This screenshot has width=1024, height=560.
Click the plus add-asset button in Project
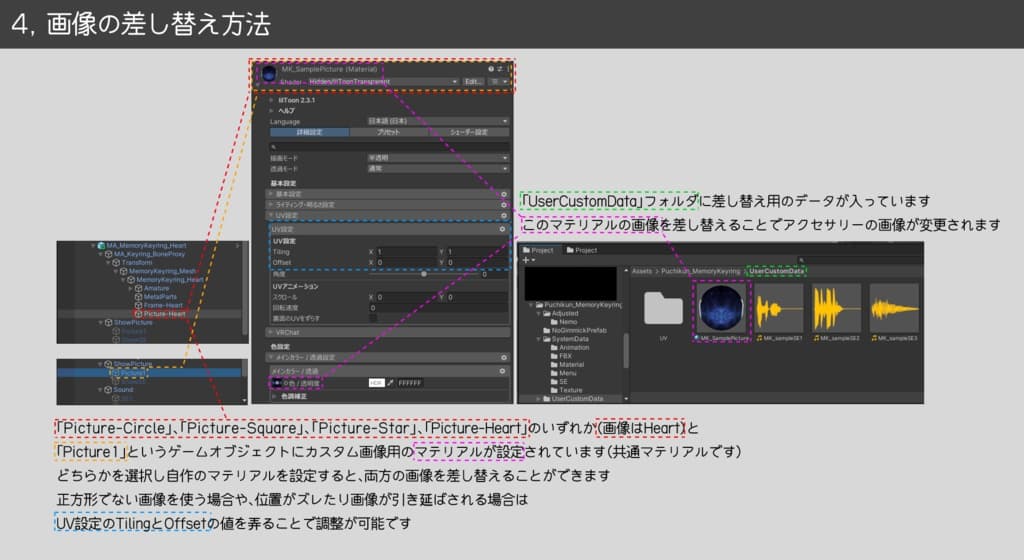pos(528,260)
